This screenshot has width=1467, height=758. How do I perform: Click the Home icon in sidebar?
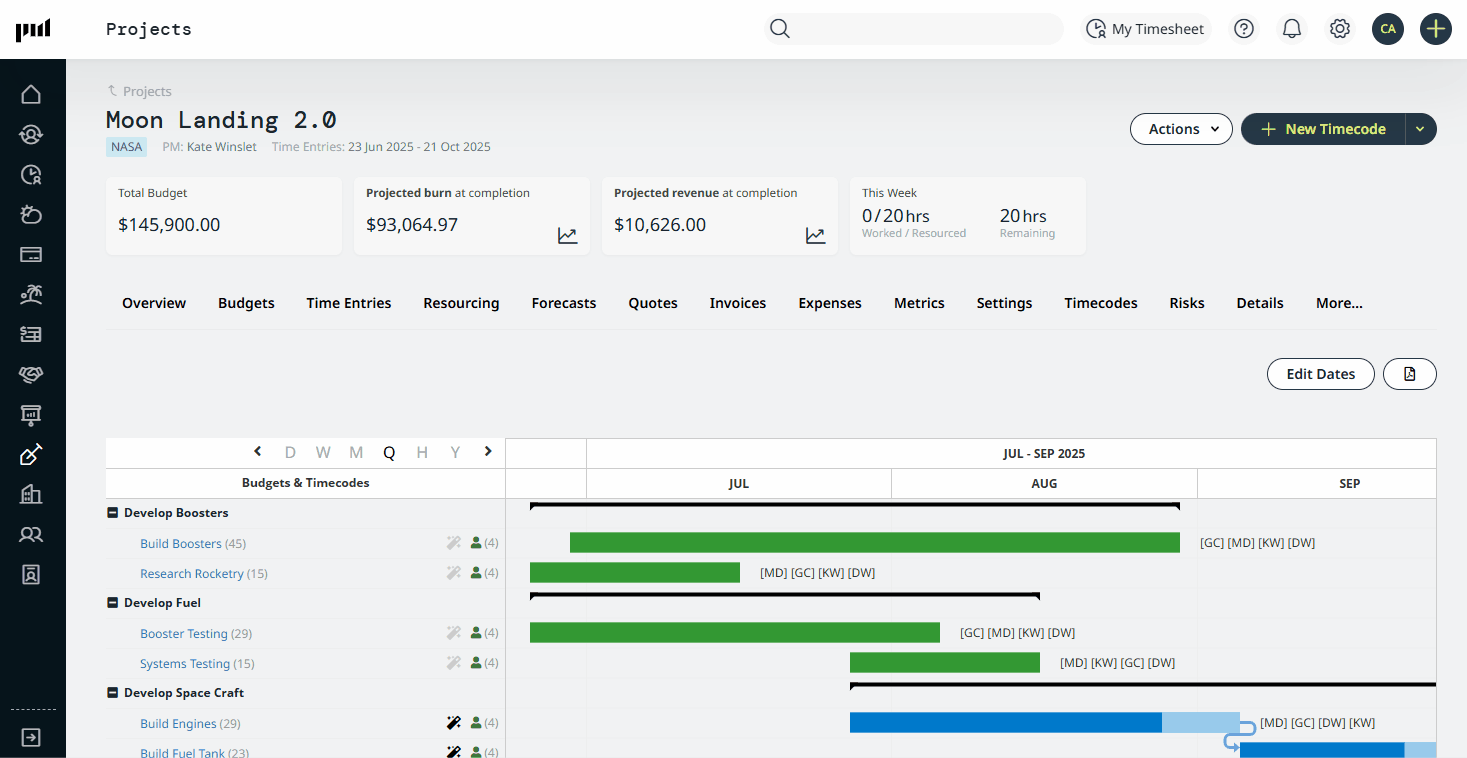(x=31, y=94)
